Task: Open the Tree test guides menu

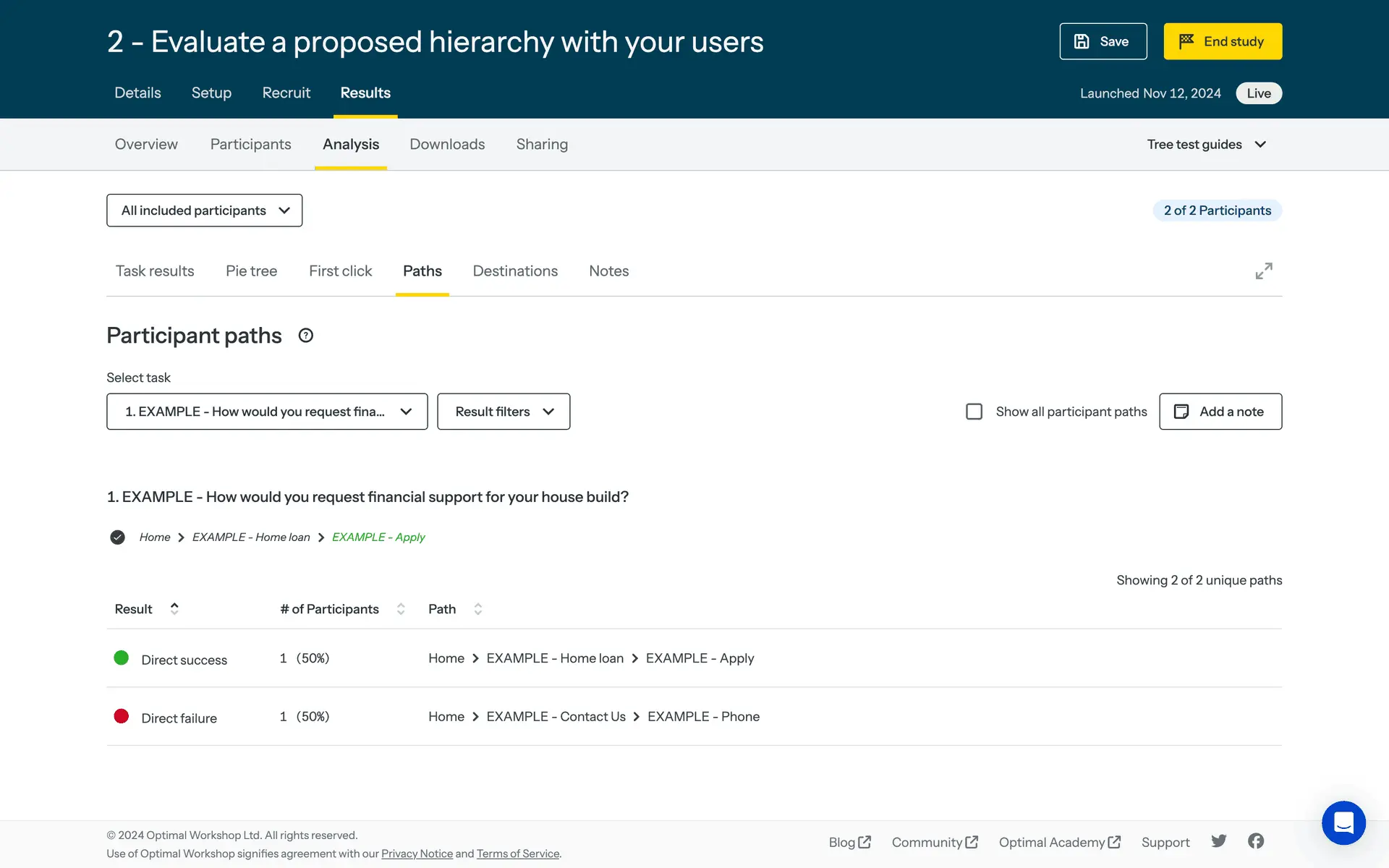Action: pos(1206,145)
